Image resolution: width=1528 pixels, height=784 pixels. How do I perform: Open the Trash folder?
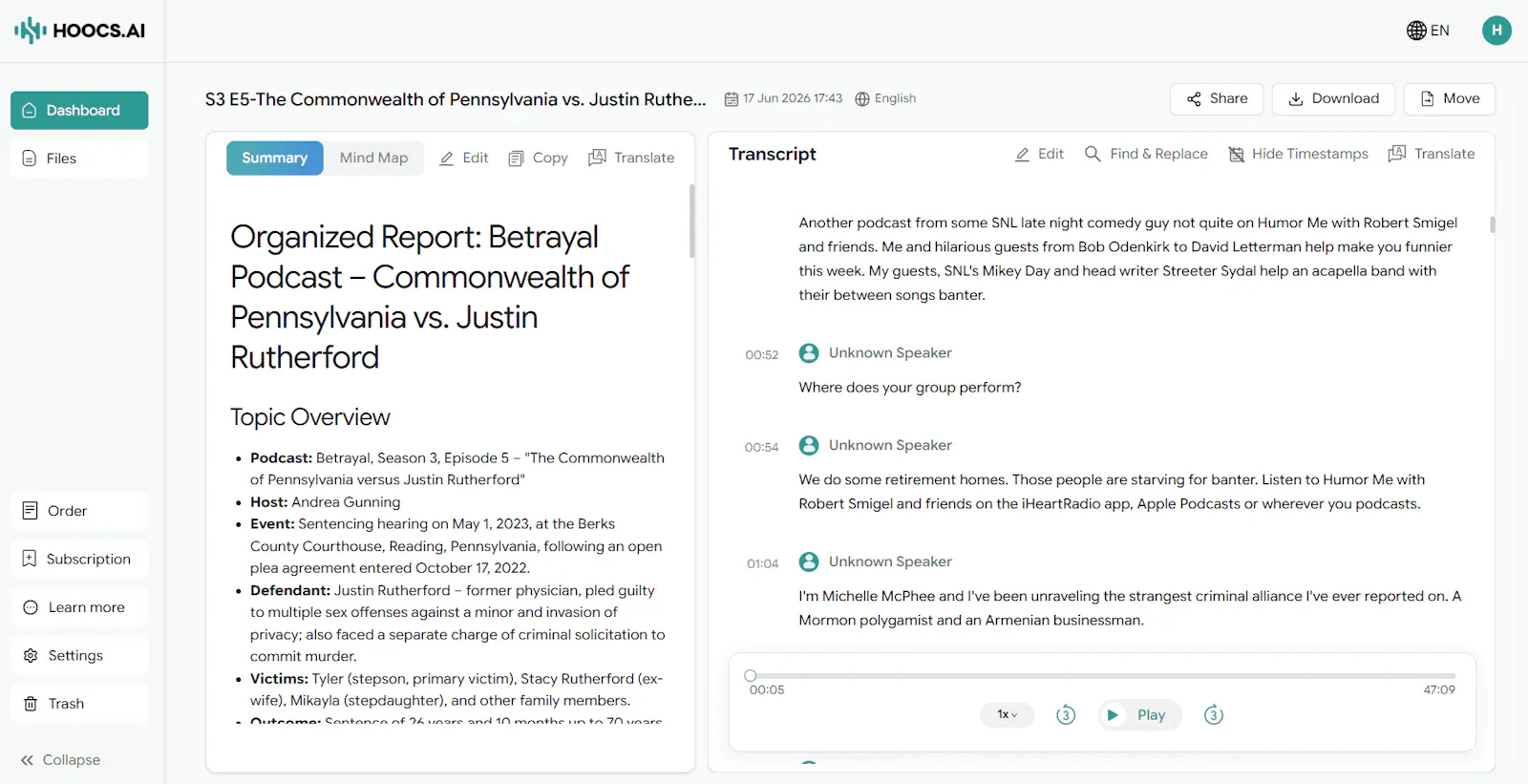point(79,704)
